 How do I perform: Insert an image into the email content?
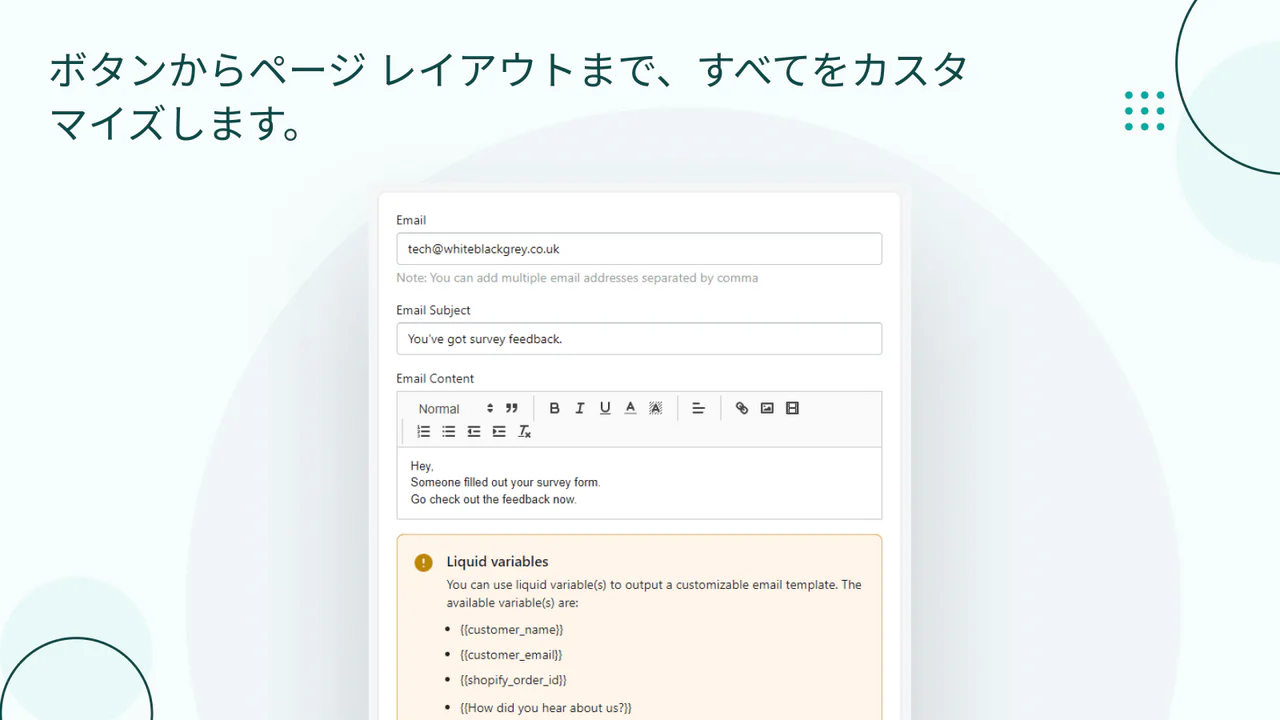click(767, 408)
